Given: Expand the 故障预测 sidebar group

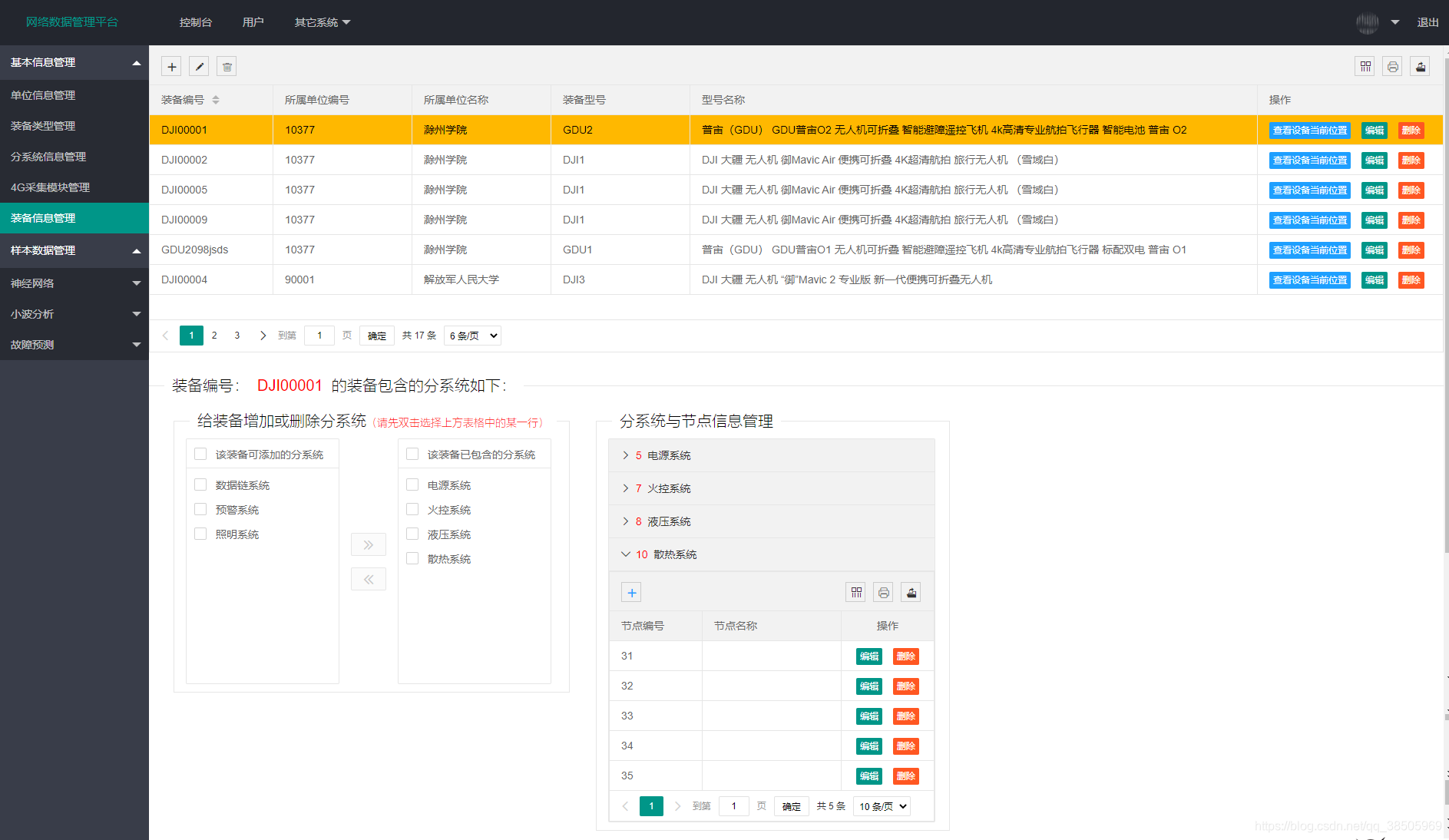Looking at the screenshot, I should [74, 345].
